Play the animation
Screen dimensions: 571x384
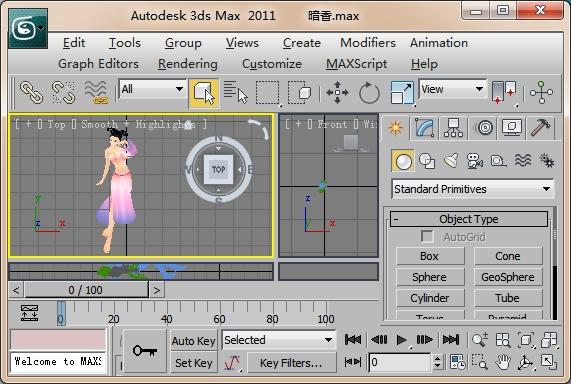click(401, 340)
